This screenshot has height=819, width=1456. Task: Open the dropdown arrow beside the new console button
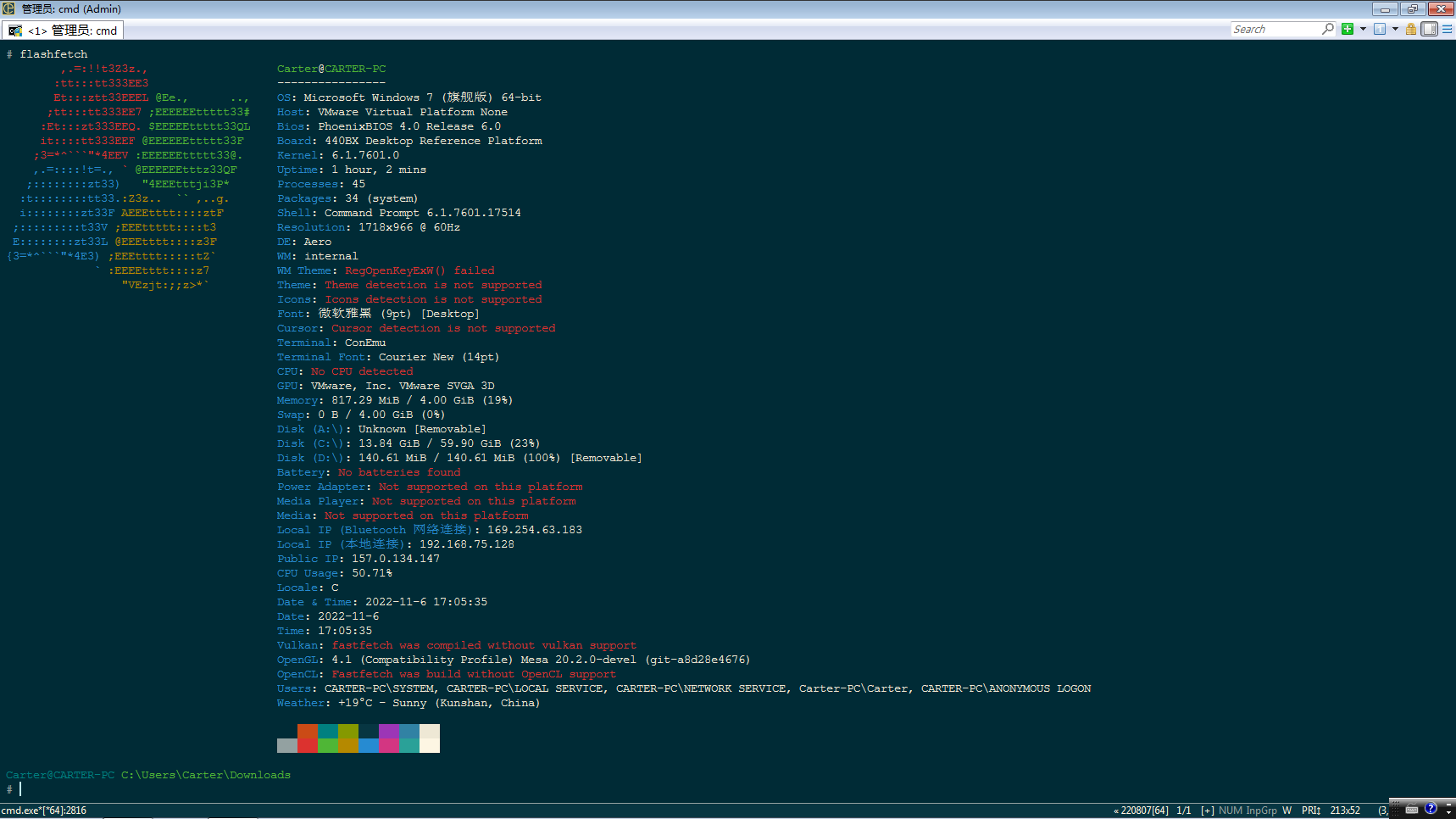click(1363, 29)
